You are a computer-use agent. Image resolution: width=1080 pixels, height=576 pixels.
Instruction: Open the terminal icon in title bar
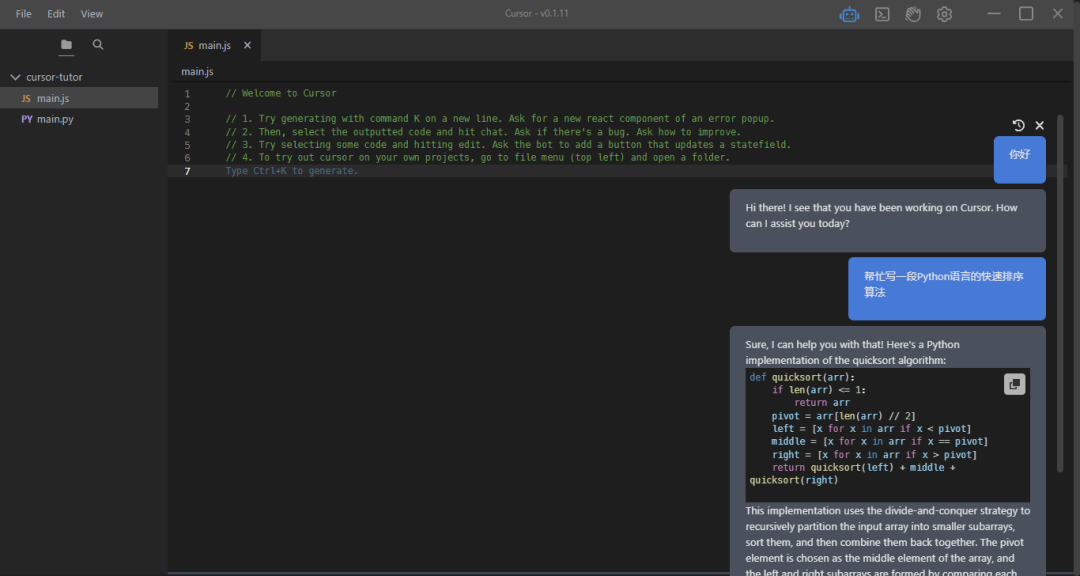pos(882,14)
